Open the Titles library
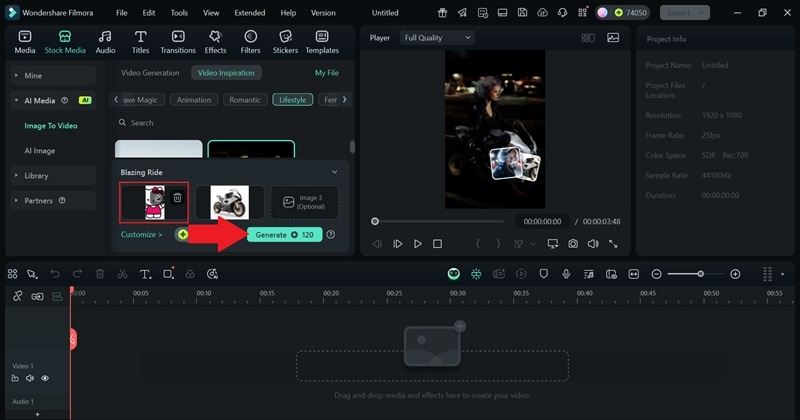 (x=140, y=42)
